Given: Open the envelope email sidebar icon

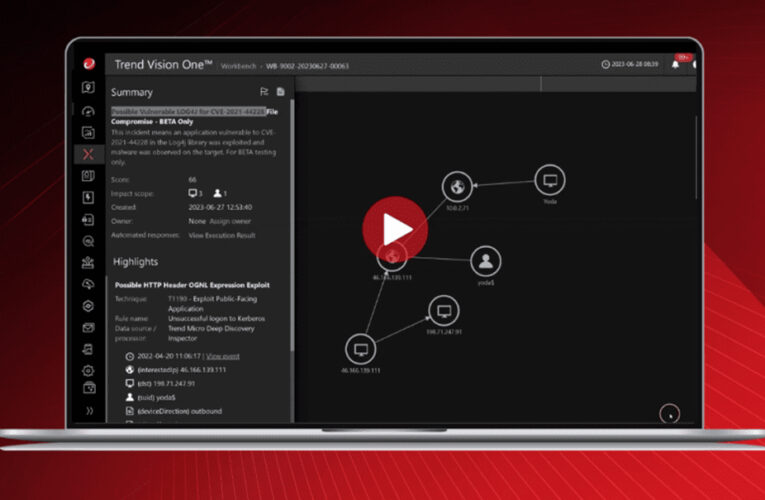Looking at the screenshot, I should click(x=88, y=327).
